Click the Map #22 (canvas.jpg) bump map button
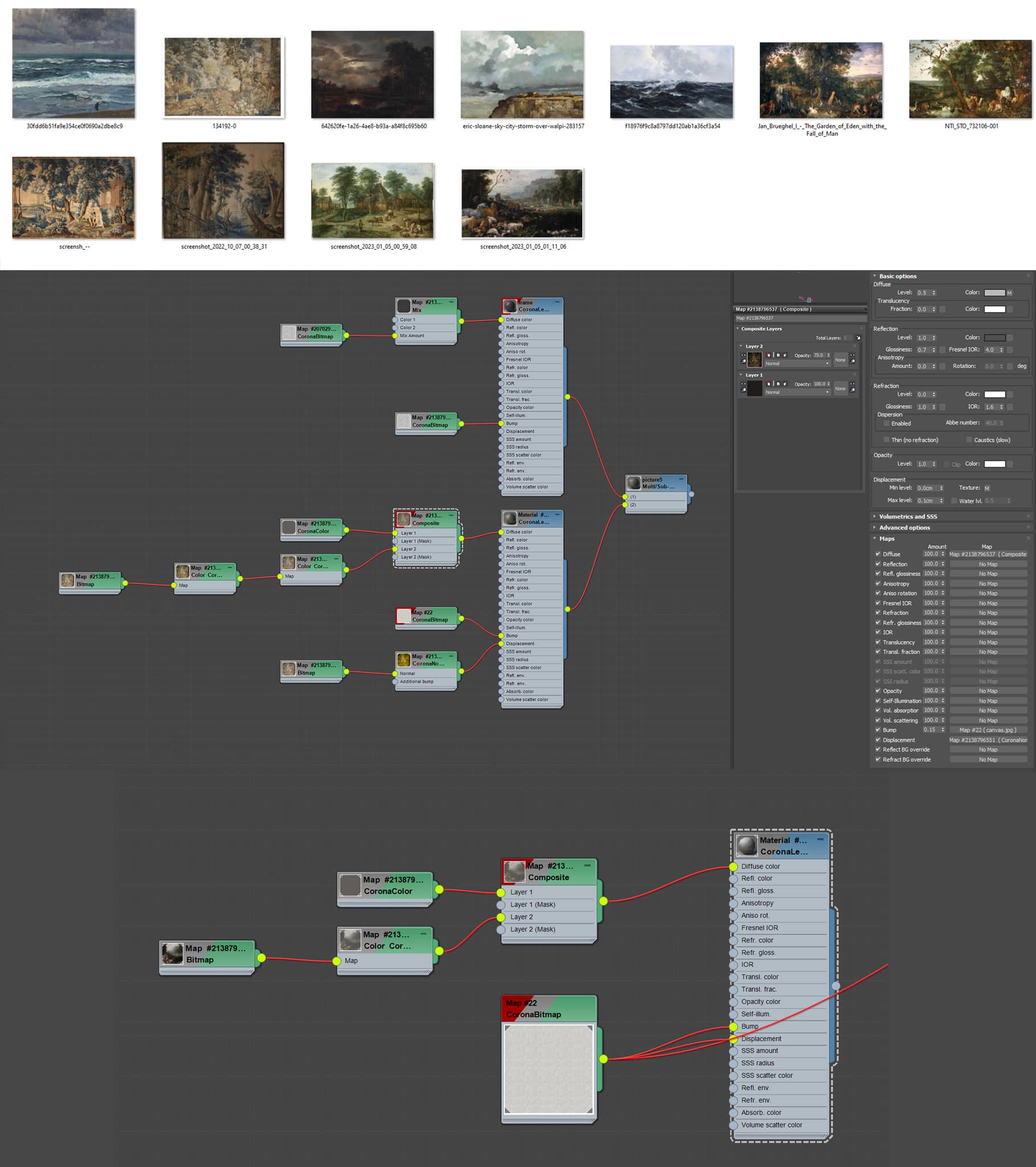The height and width of the screenshot is (1167, 1036). 988,730
